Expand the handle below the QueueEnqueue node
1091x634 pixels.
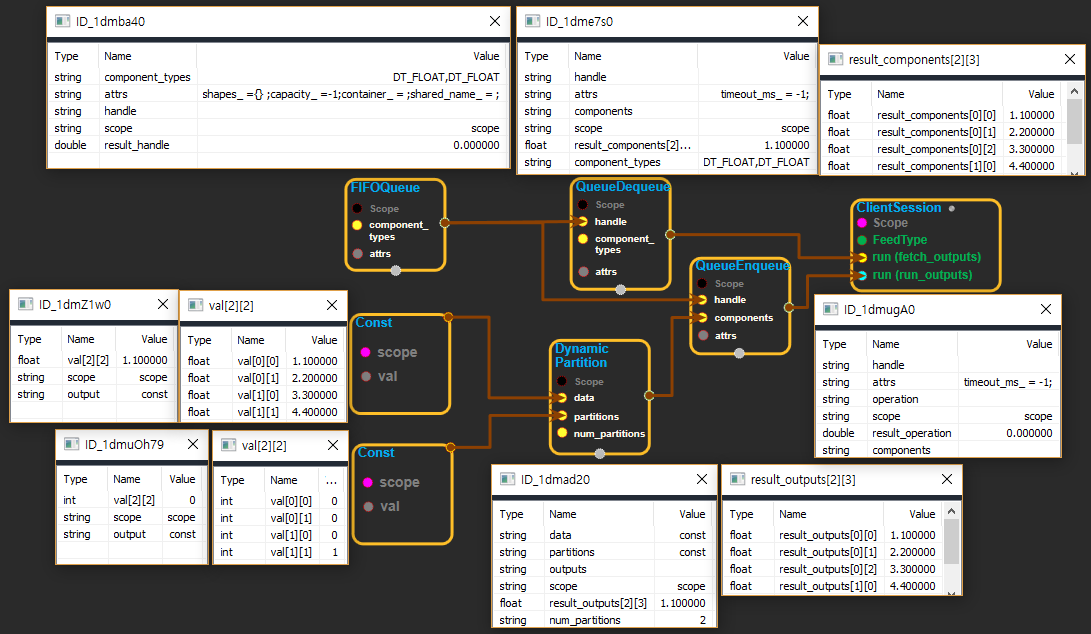[739, 352]
